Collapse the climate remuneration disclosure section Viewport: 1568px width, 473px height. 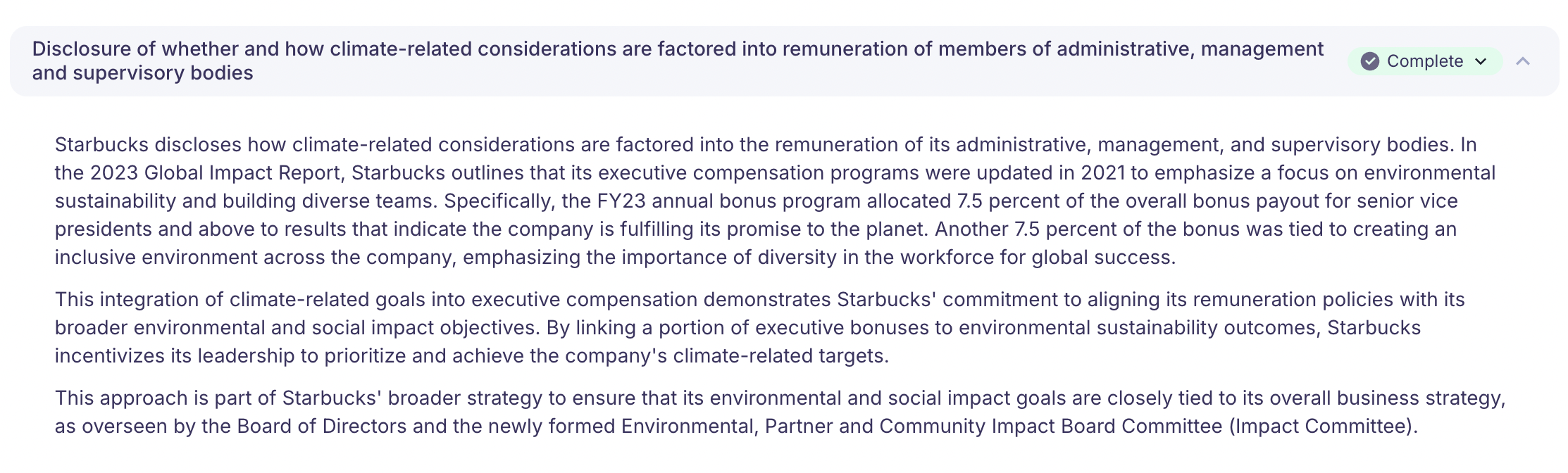(x=1523, y=61)
